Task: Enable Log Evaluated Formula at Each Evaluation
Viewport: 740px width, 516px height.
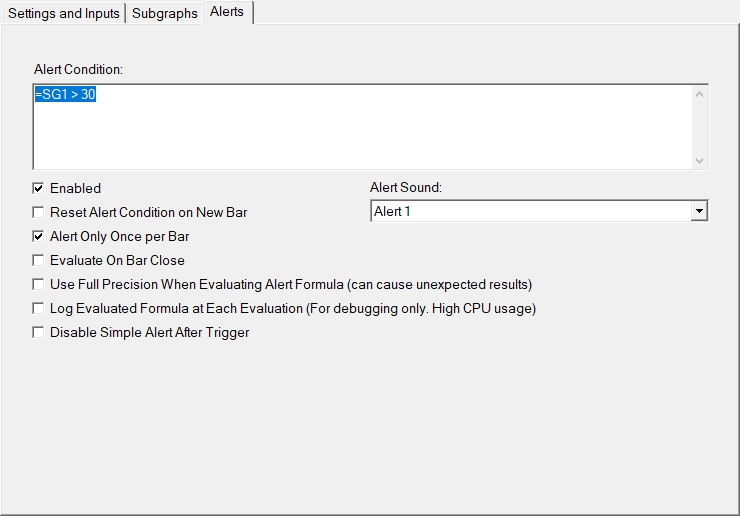Action: pyautogui.click(x=39, y=308)
